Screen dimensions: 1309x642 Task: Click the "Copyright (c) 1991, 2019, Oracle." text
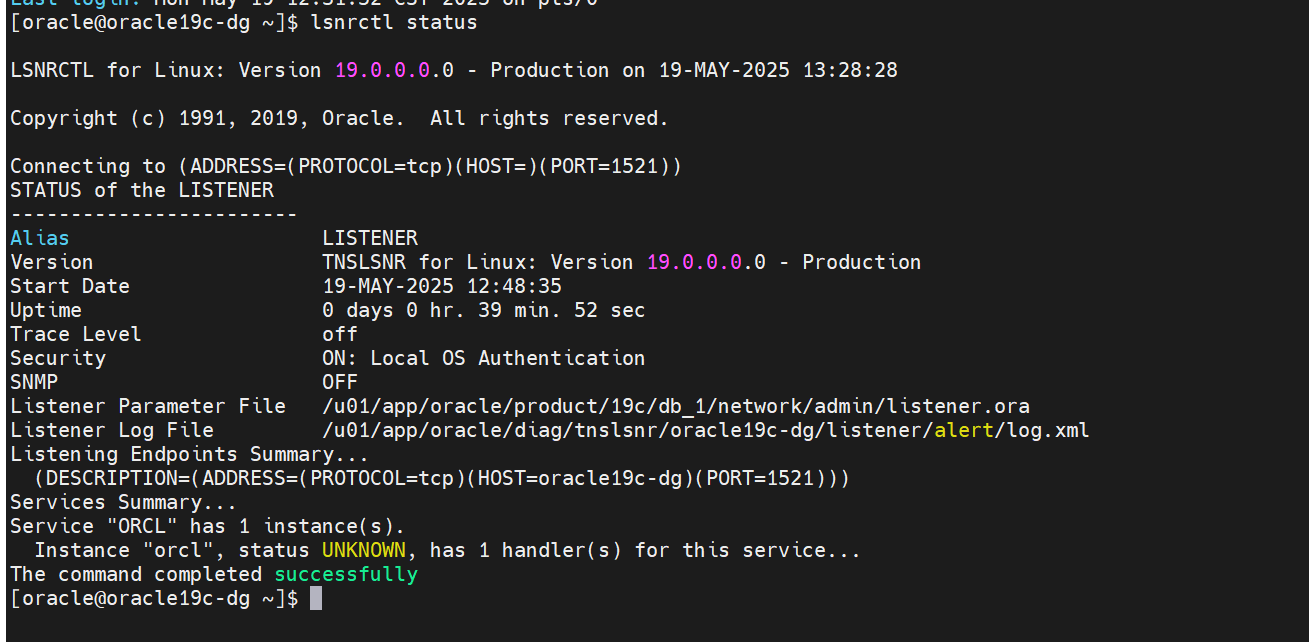208,118
